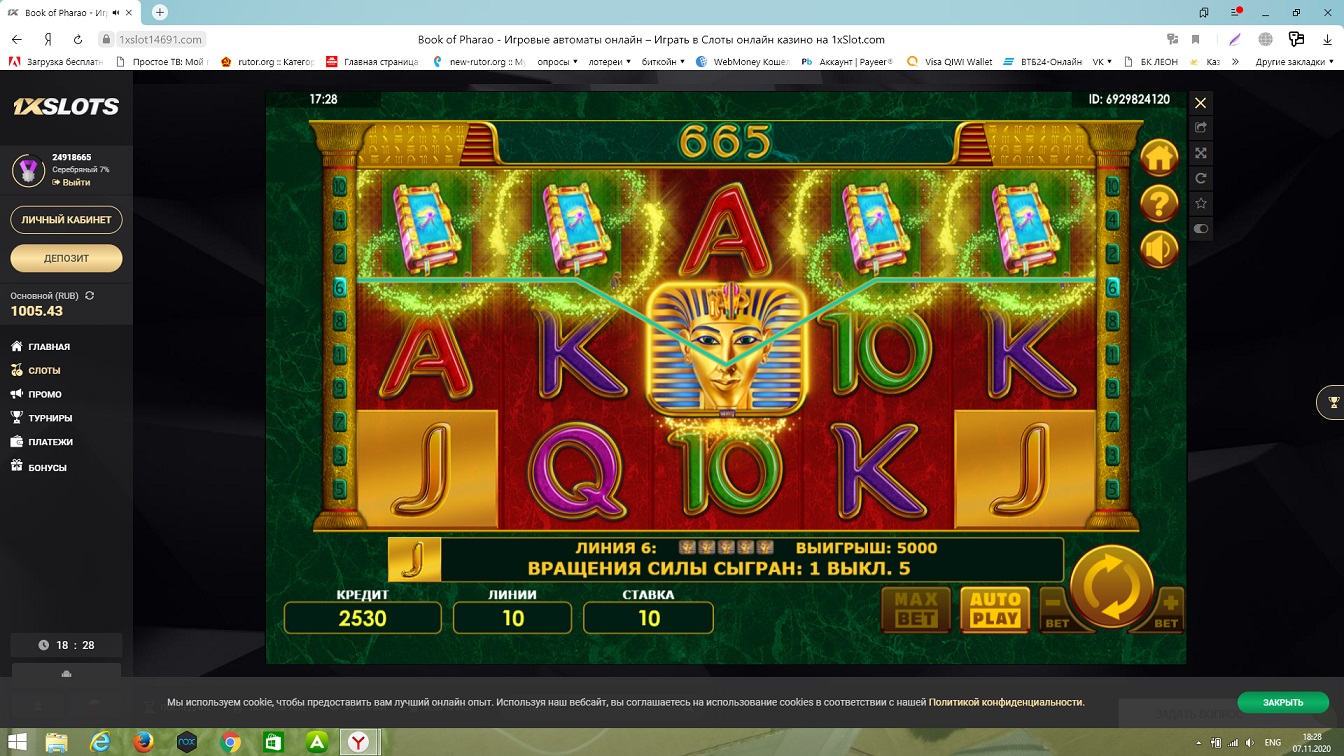The width and height of the screenshot is (1344, 756).
Task: Go to the Бонусы section
Action: [x=47, y=467]
